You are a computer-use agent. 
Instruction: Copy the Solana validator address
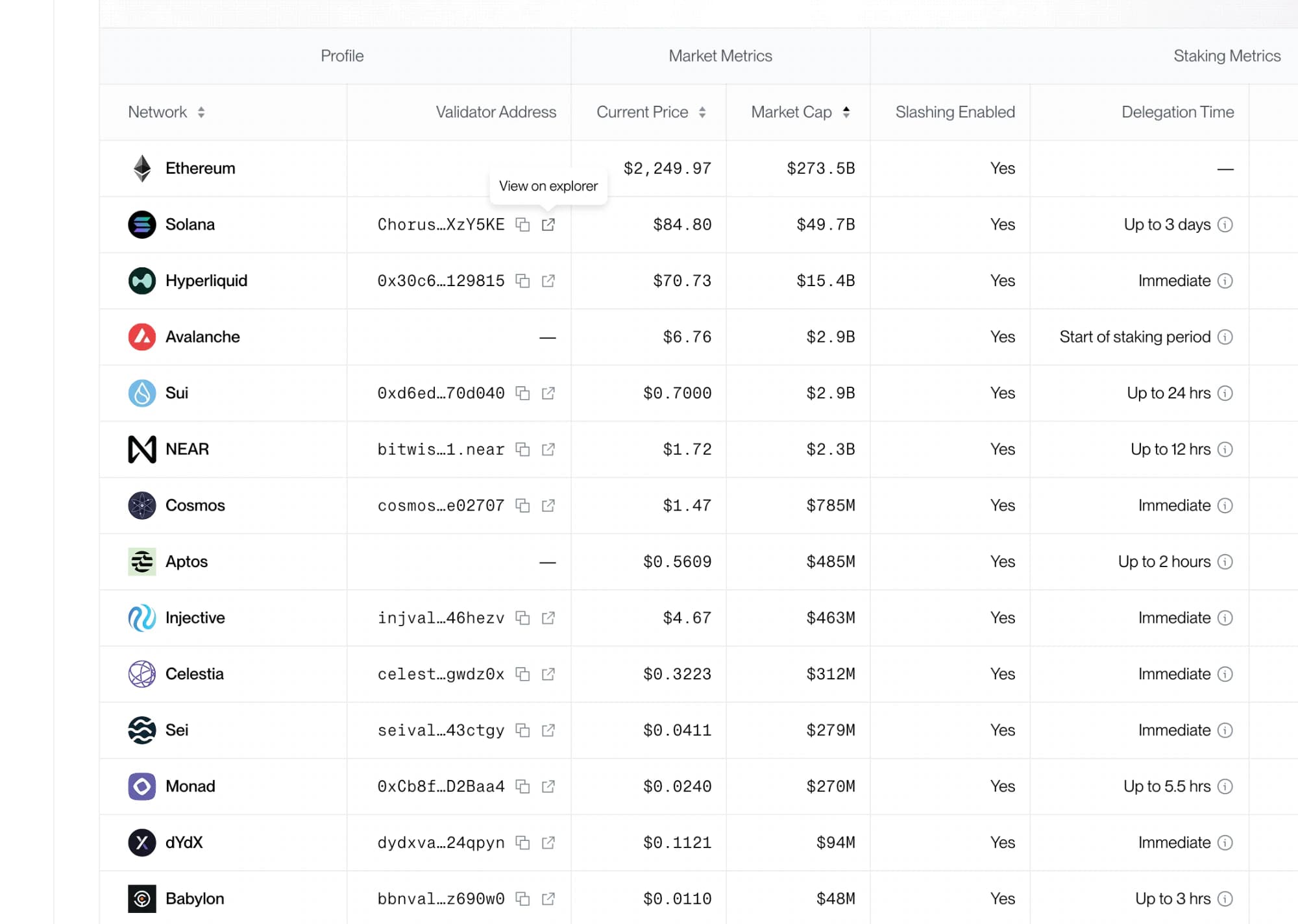[522, 225]
